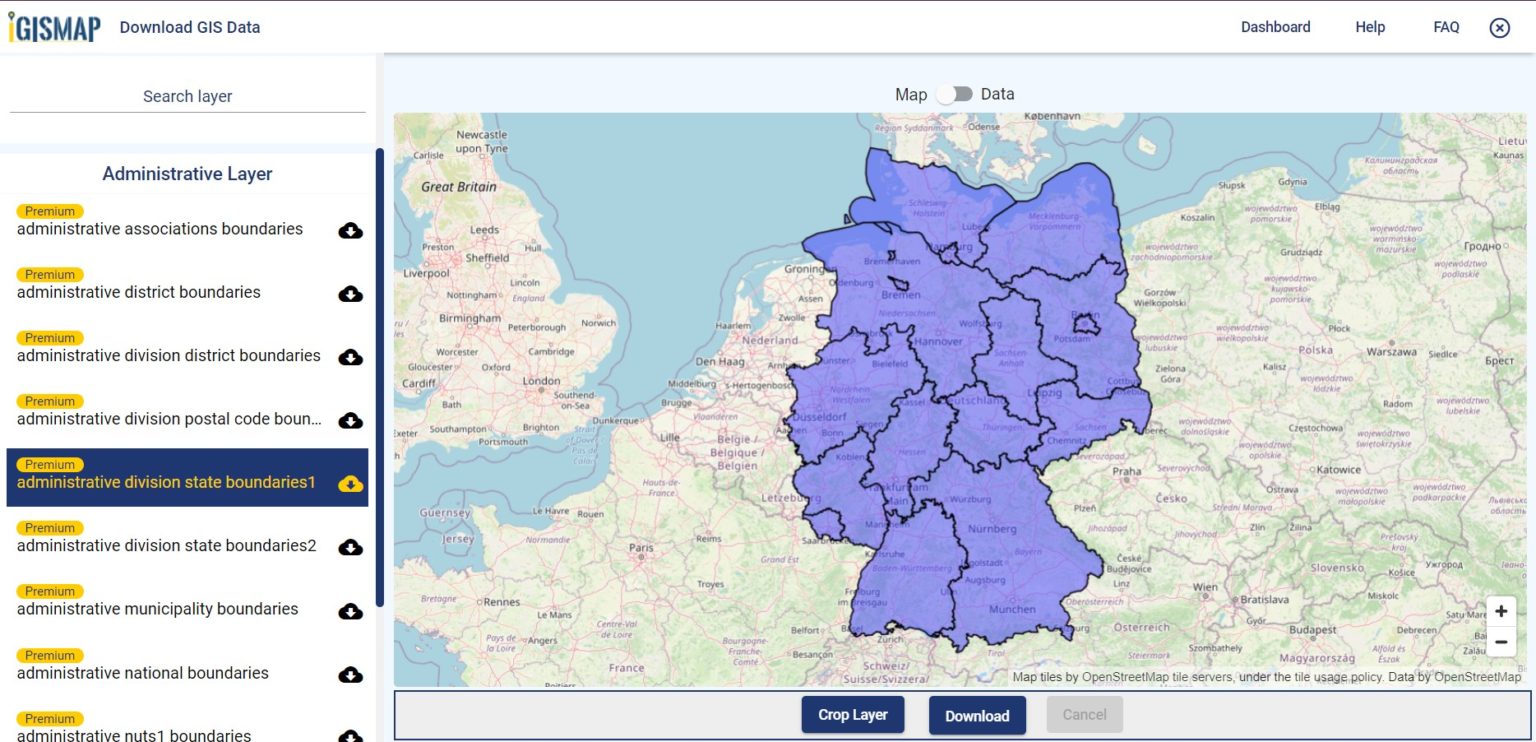
Task: Download the administrative division postal code boundaries
Action: [350, 420]
